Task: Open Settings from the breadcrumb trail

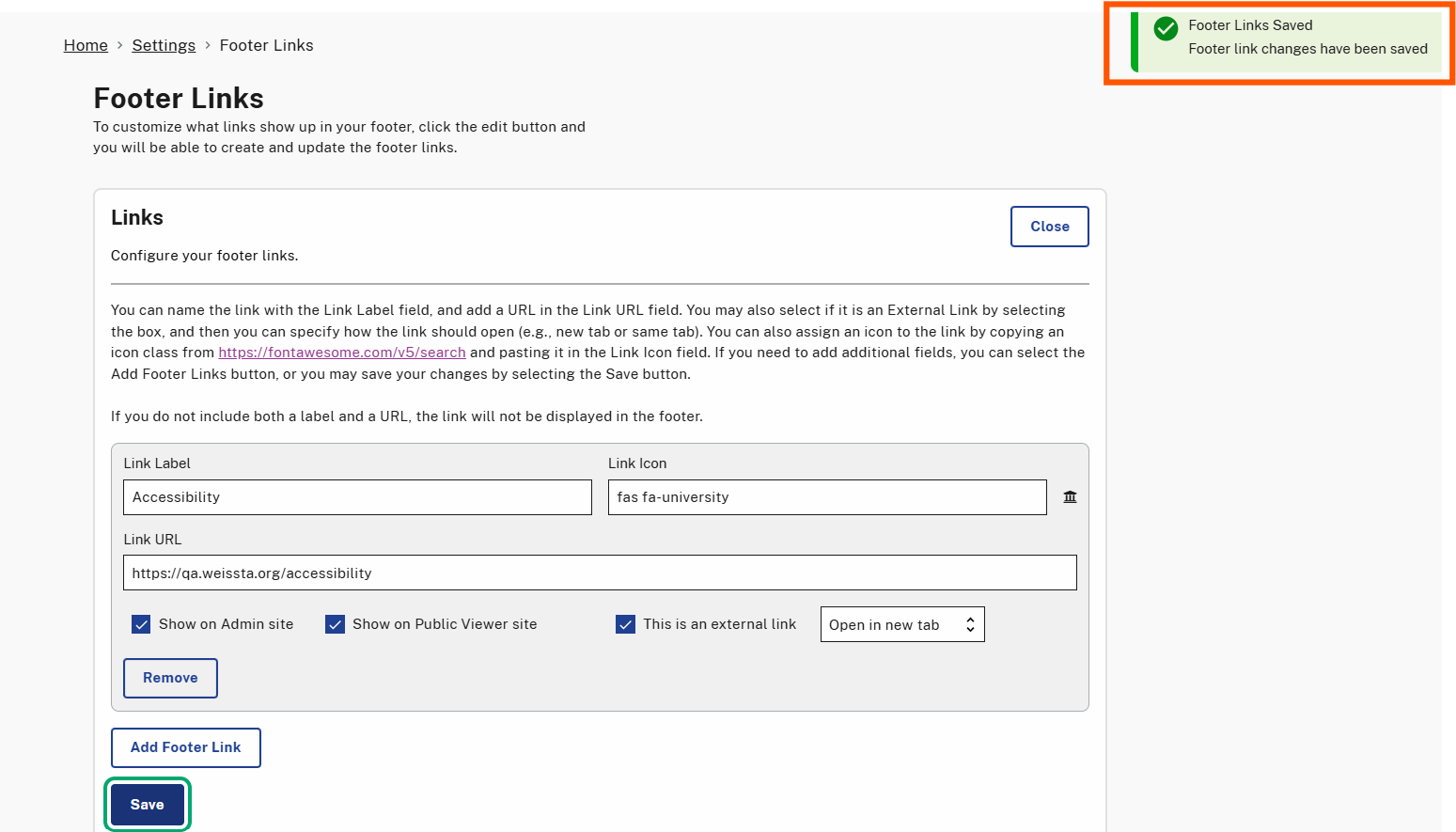Action: 164,45
